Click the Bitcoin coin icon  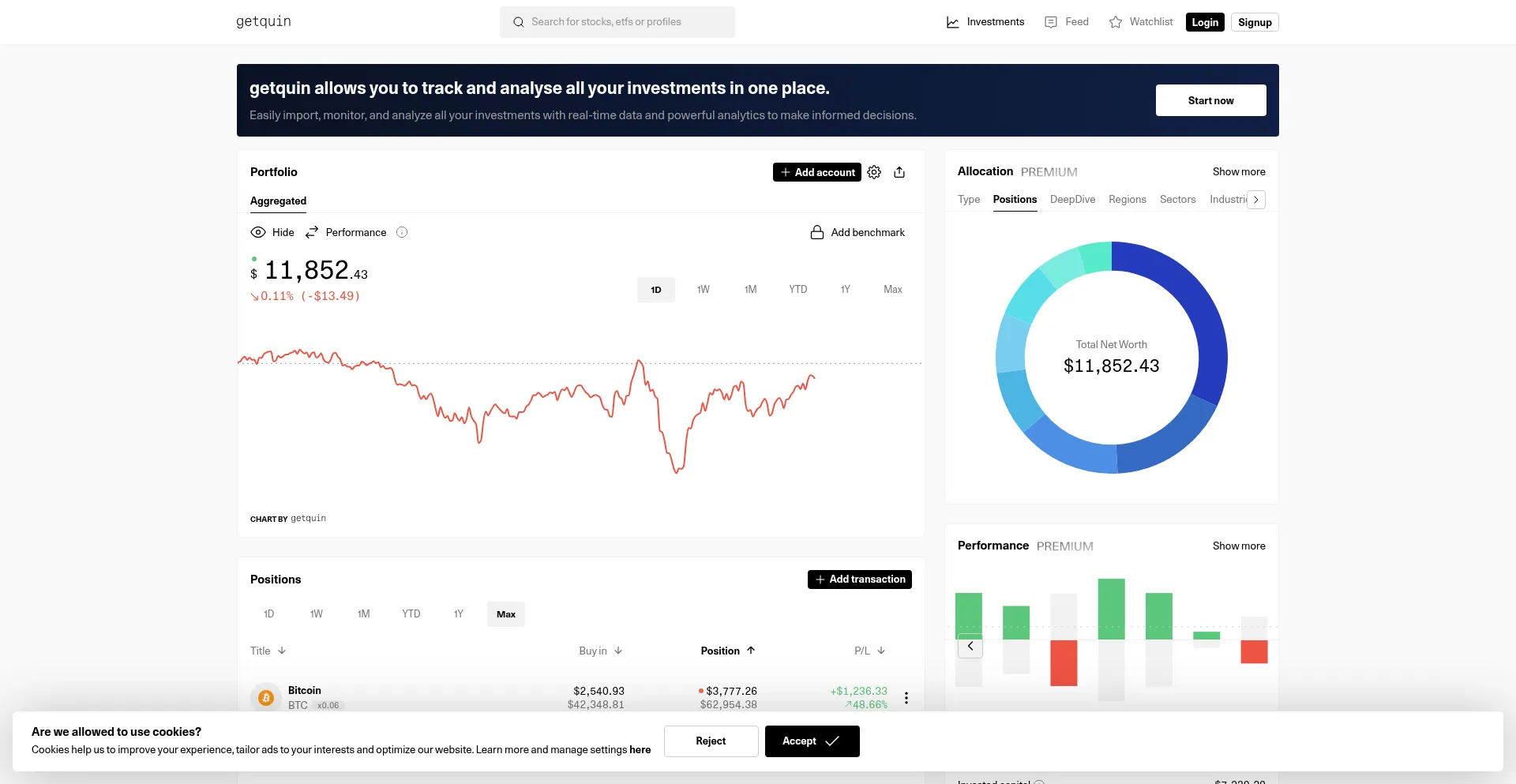266,698
